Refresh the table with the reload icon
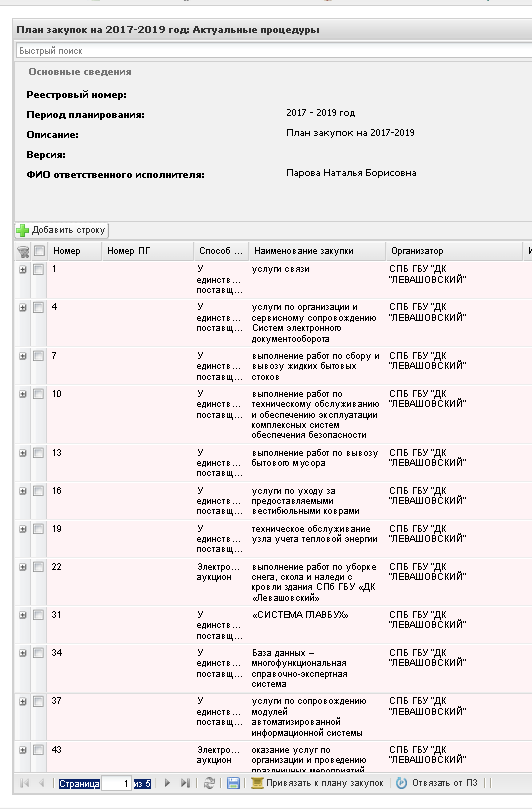532x809 pixels. tap(209, 783)
